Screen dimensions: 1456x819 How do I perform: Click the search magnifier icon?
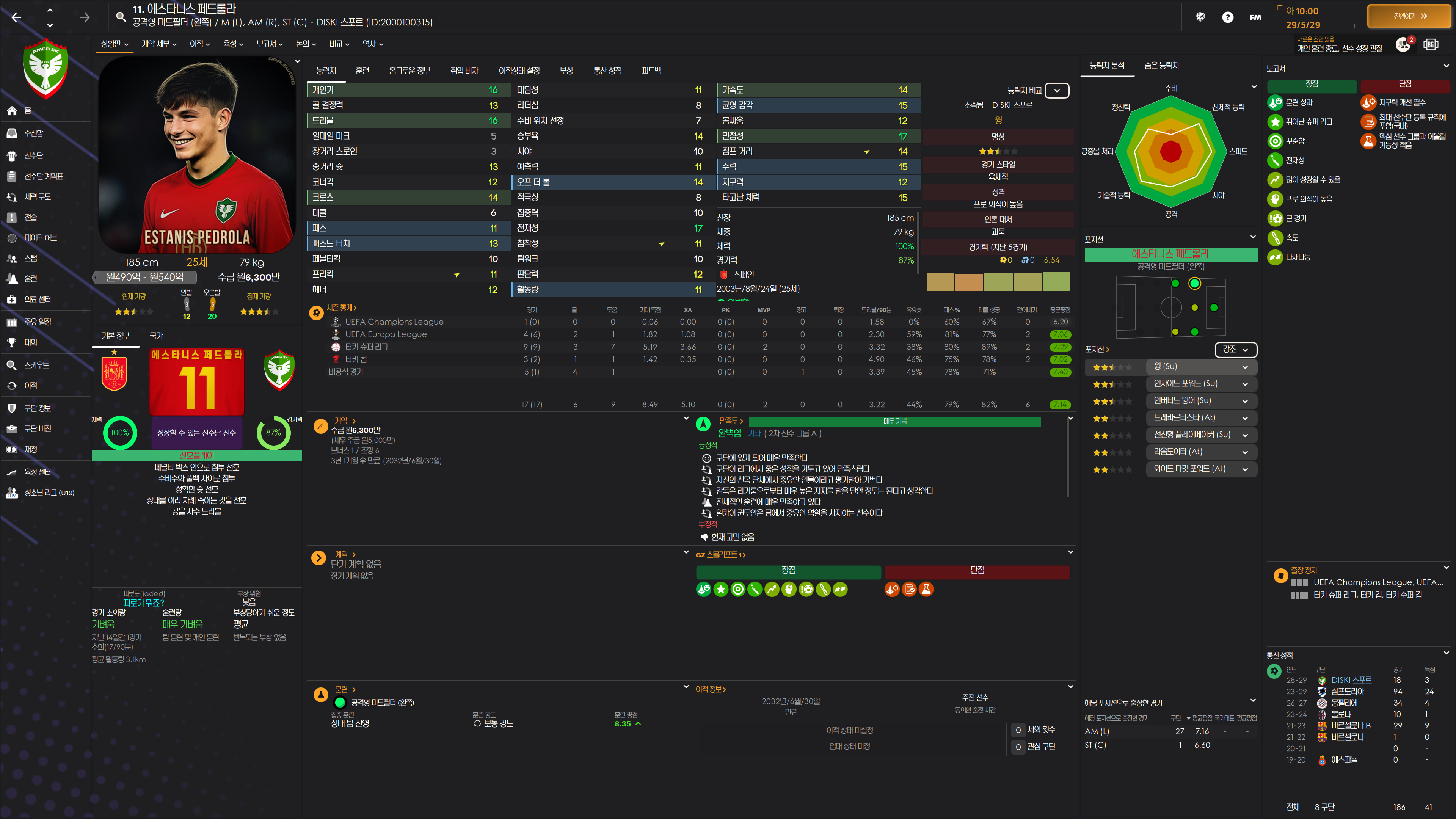pos(121,16)
